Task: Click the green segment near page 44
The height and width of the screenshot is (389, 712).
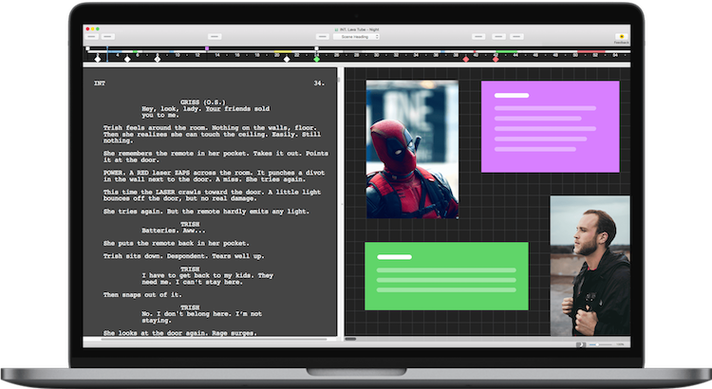Action: click(x=507, y=52)
